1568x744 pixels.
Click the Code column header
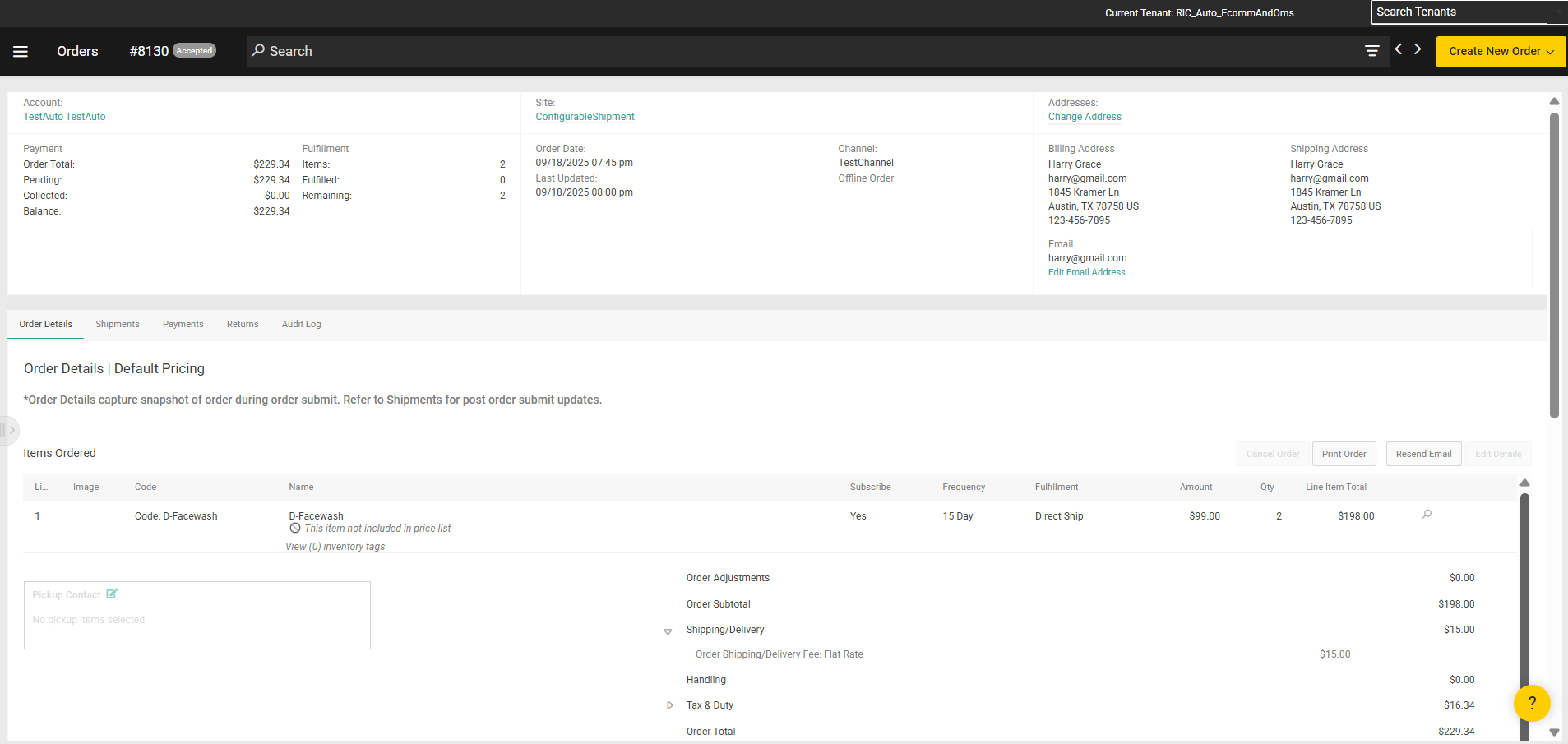point(146,487)
